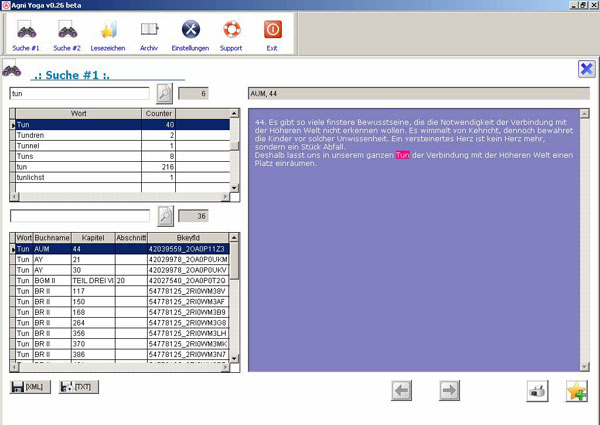
Task: Open the Archiv book icon
Action: (149, 36)
